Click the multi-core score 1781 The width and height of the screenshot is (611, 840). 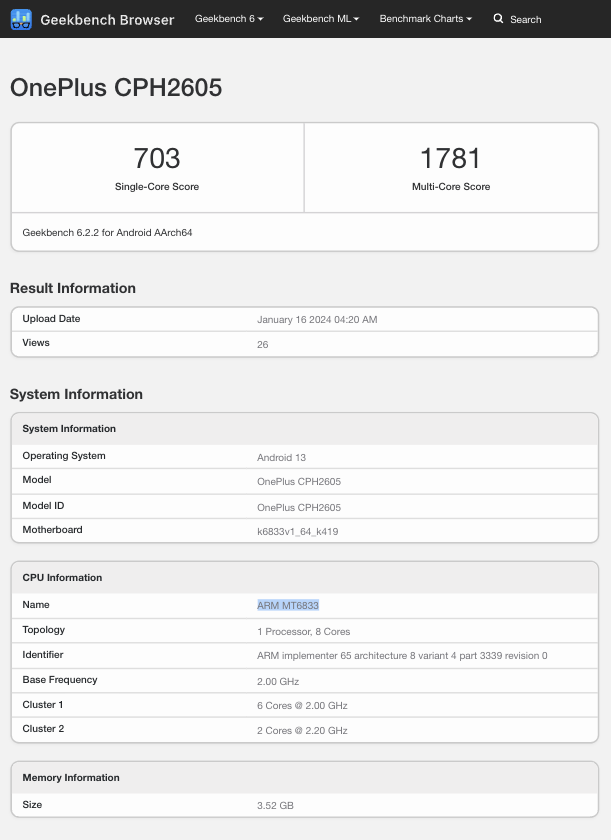click(451, 158)
